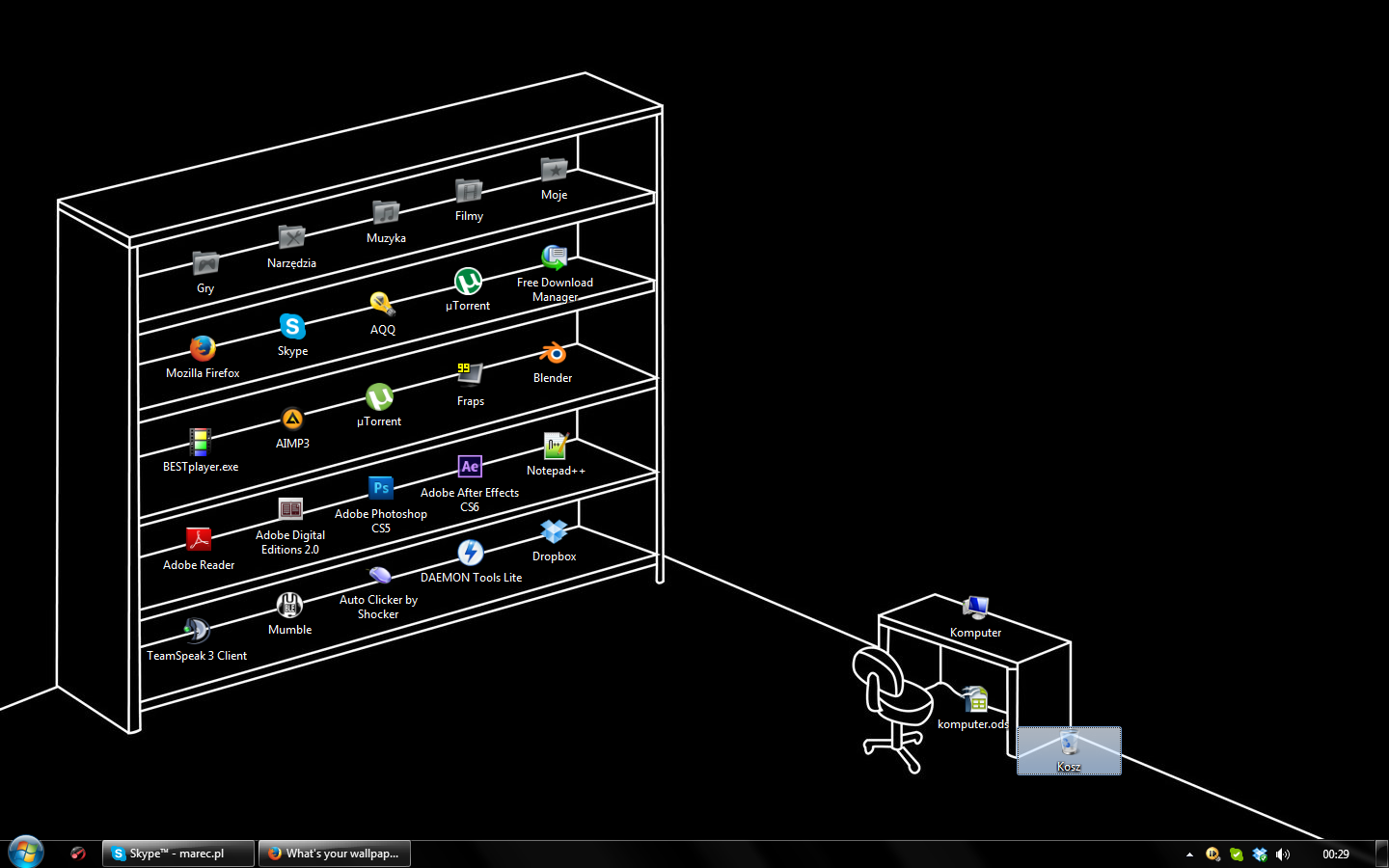The width and height of the screenshot is (1389, 868).
Task: Switch to Skype marec.pl taskbar window
Action: tap(178, 854)
